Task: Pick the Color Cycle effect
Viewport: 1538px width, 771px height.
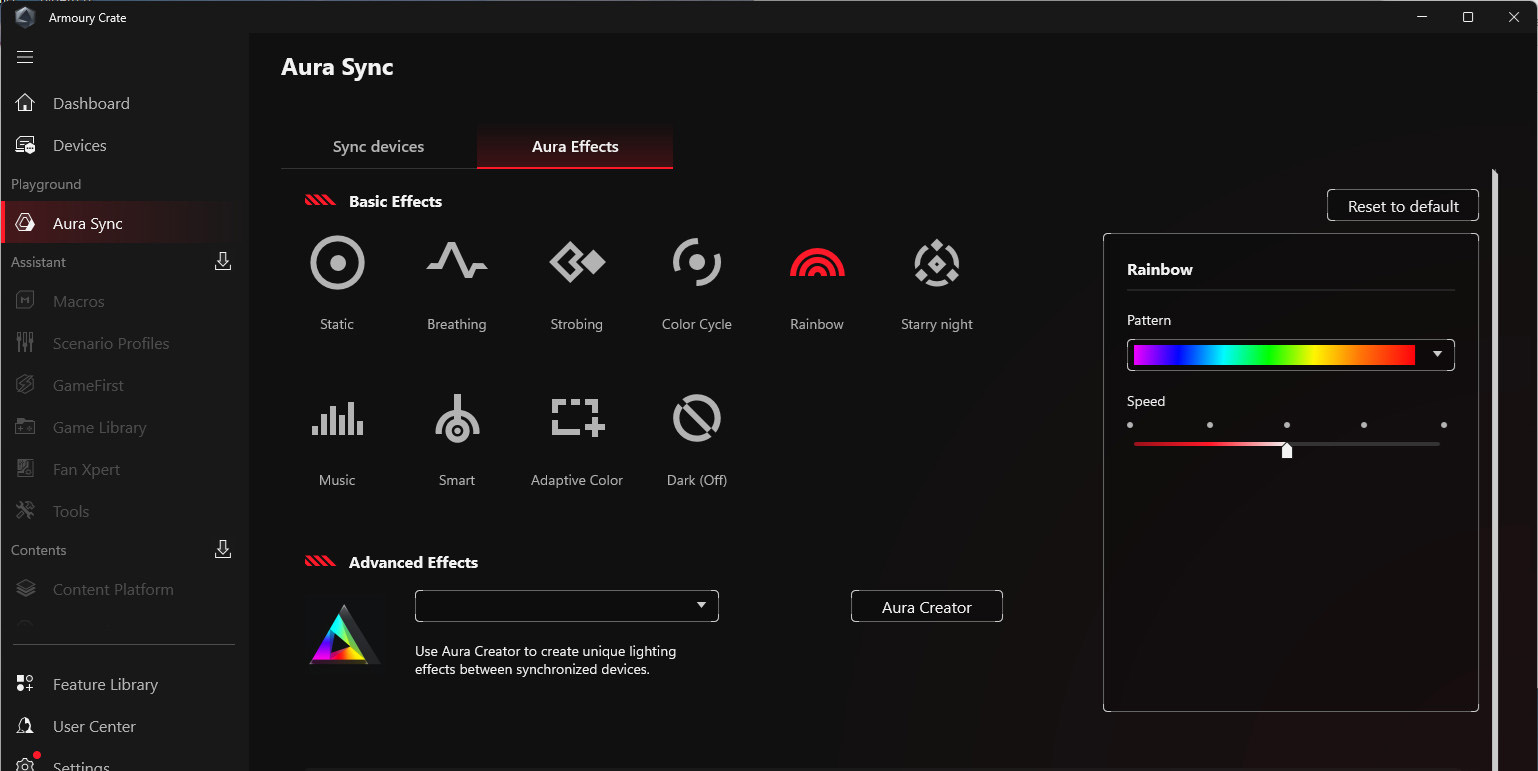Action: (x=697, y=264)
